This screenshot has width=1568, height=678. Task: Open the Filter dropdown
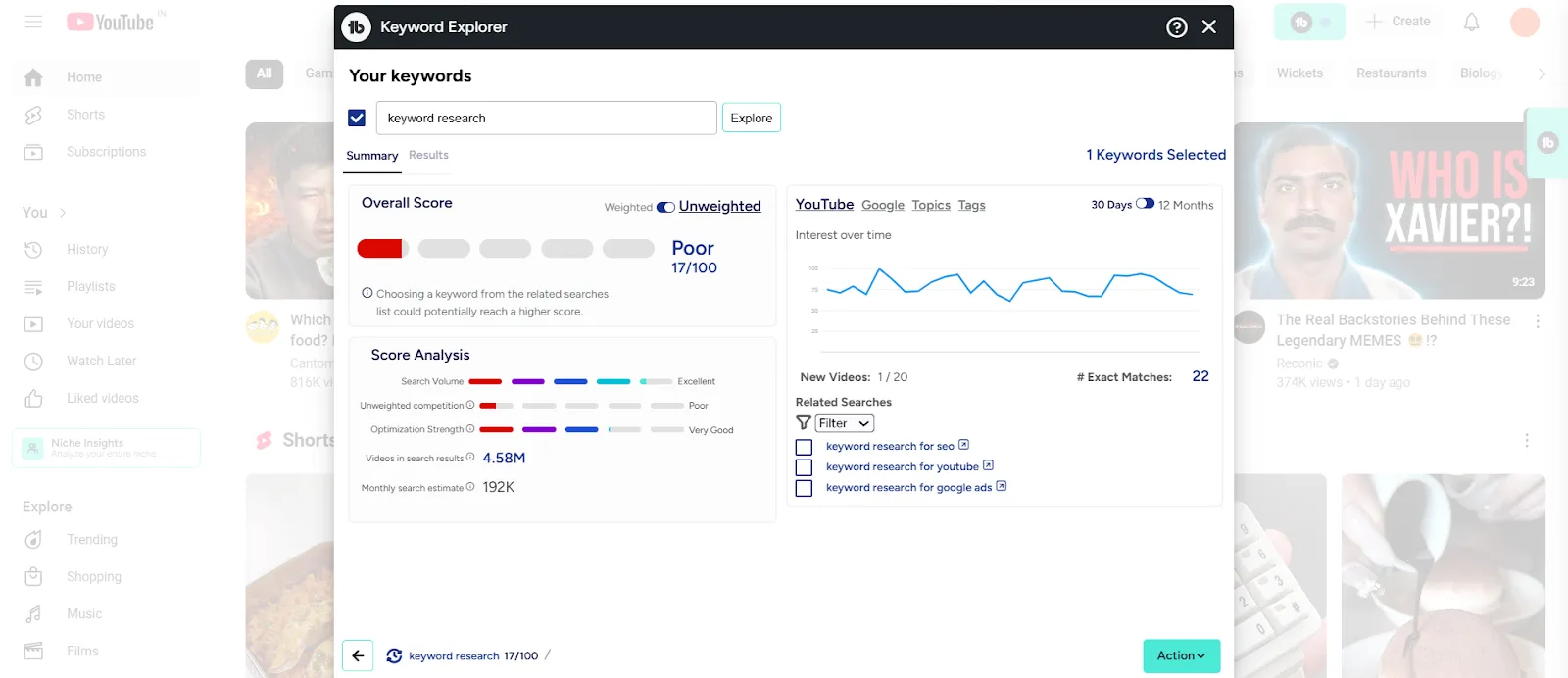[845, 423]
